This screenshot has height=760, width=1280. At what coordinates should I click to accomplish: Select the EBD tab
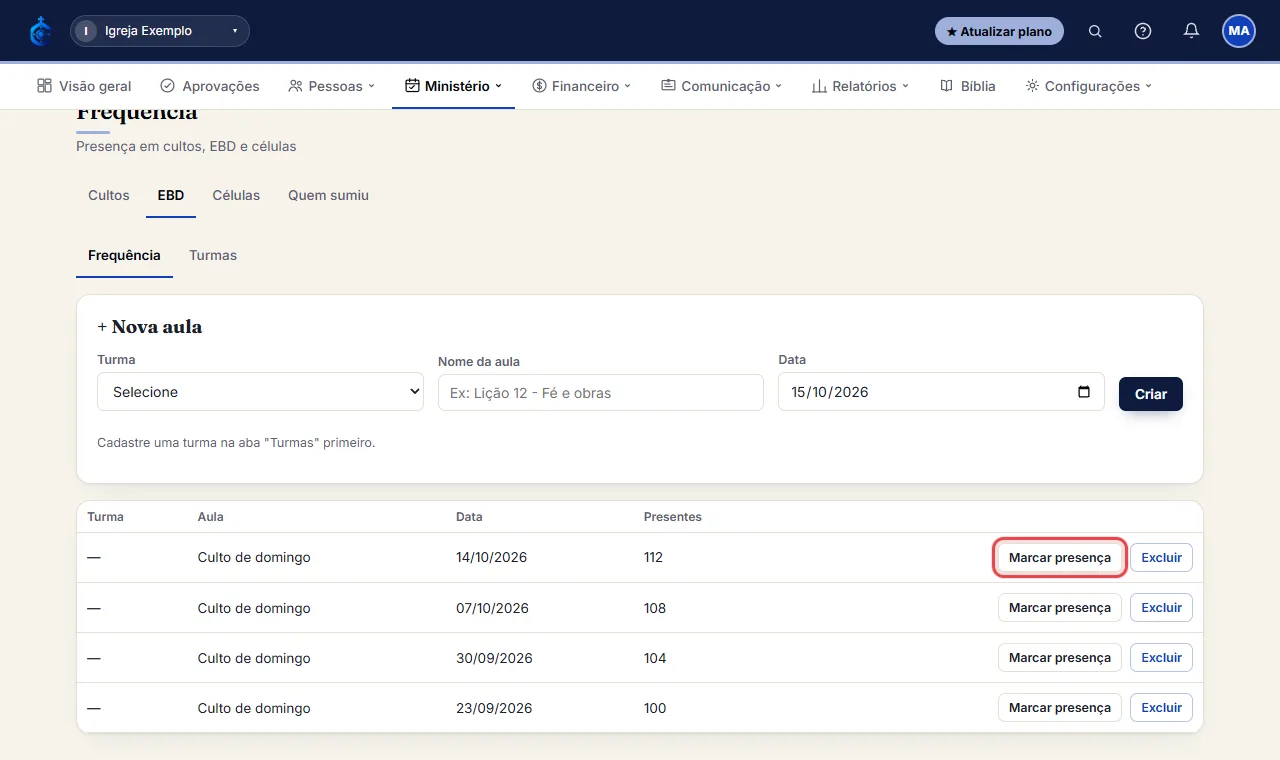click(x=171, y=195)
